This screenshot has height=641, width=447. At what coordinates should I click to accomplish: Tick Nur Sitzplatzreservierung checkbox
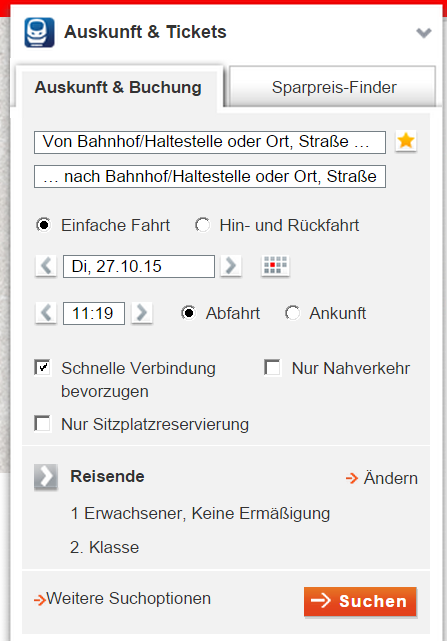[43, 424]
